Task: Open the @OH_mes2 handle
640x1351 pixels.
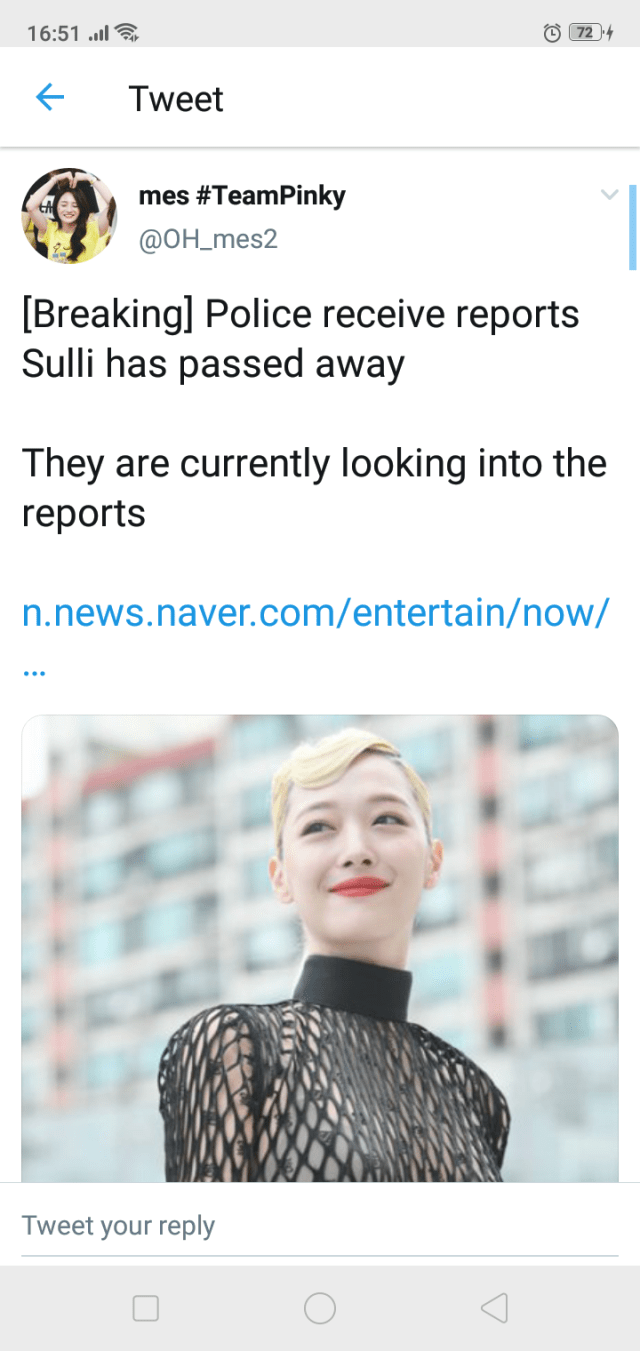Action: point(208,239)
